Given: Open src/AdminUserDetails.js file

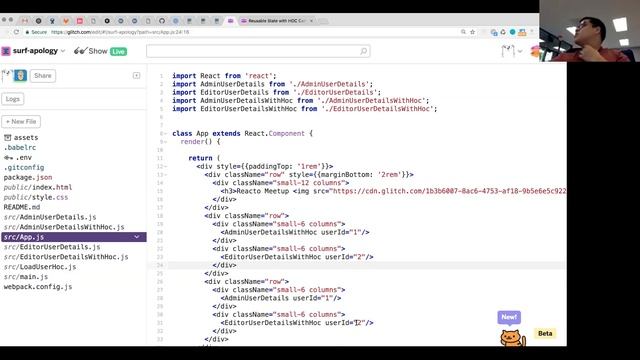Looking at the screenshot, I should tap(50, 217).
